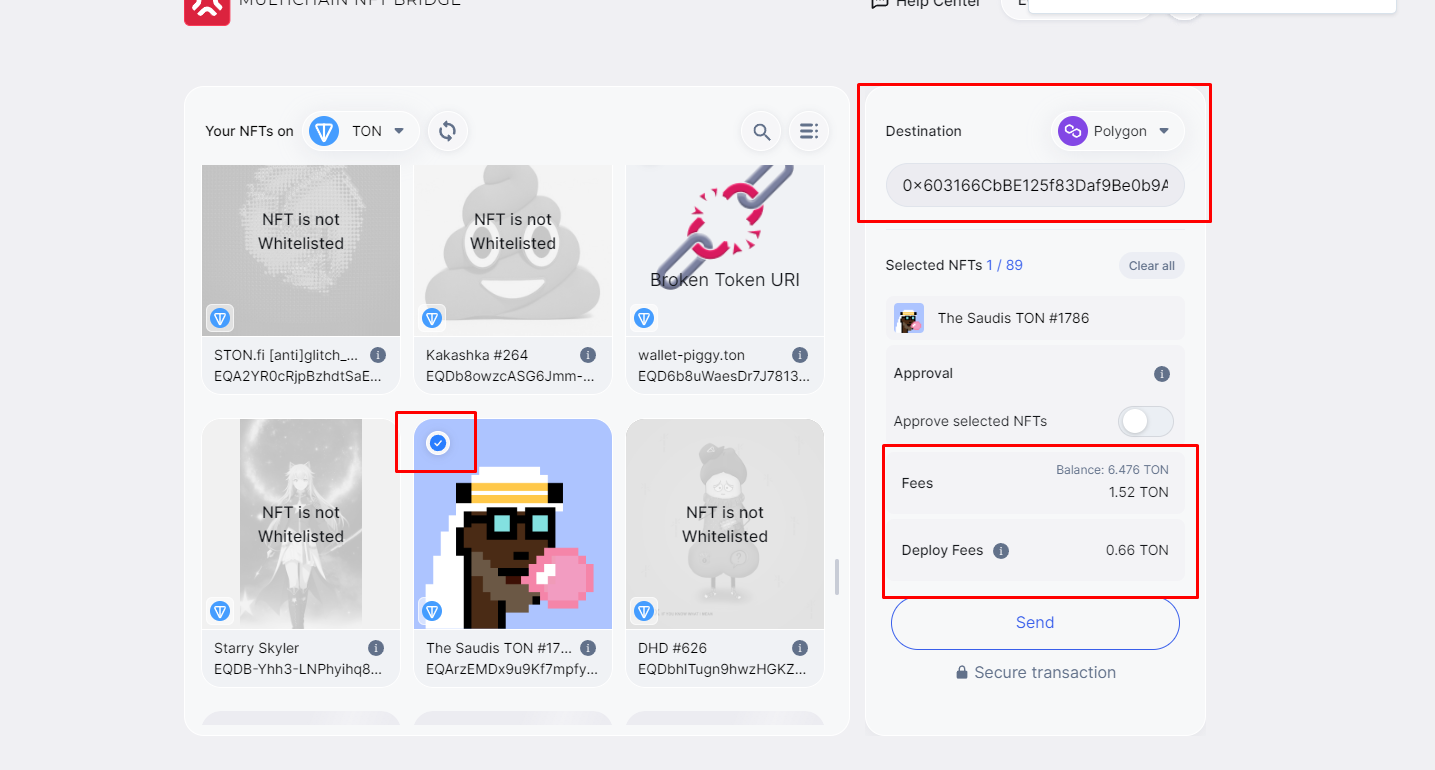Click the "Starry Skyler" card title
The height and width of the screenshot is (770, 1435).
pos(257,648)
